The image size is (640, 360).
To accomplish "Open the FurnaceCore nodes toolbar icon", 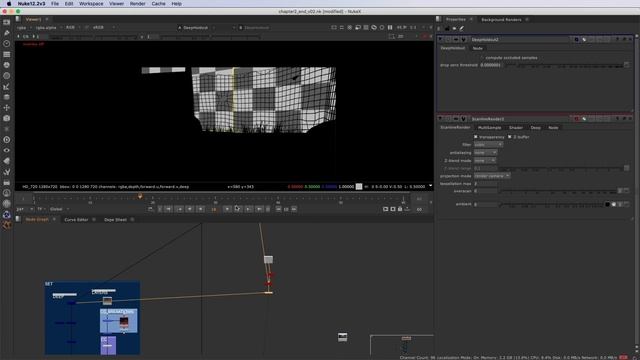I will [7, 193].
